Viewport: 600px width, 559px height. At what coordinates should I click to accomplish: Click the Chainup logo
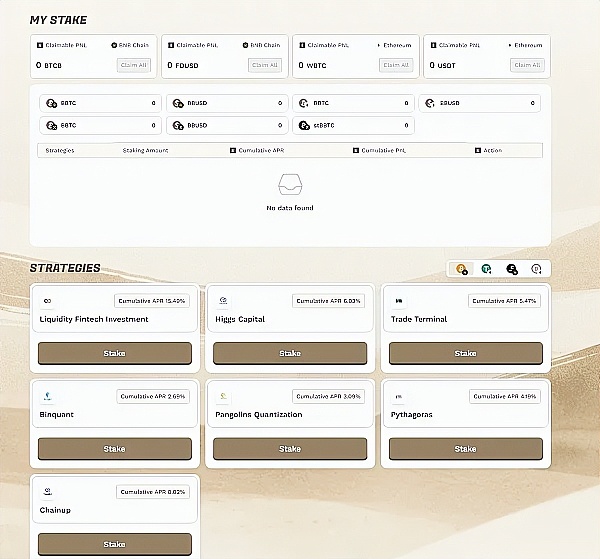point(47,492)
